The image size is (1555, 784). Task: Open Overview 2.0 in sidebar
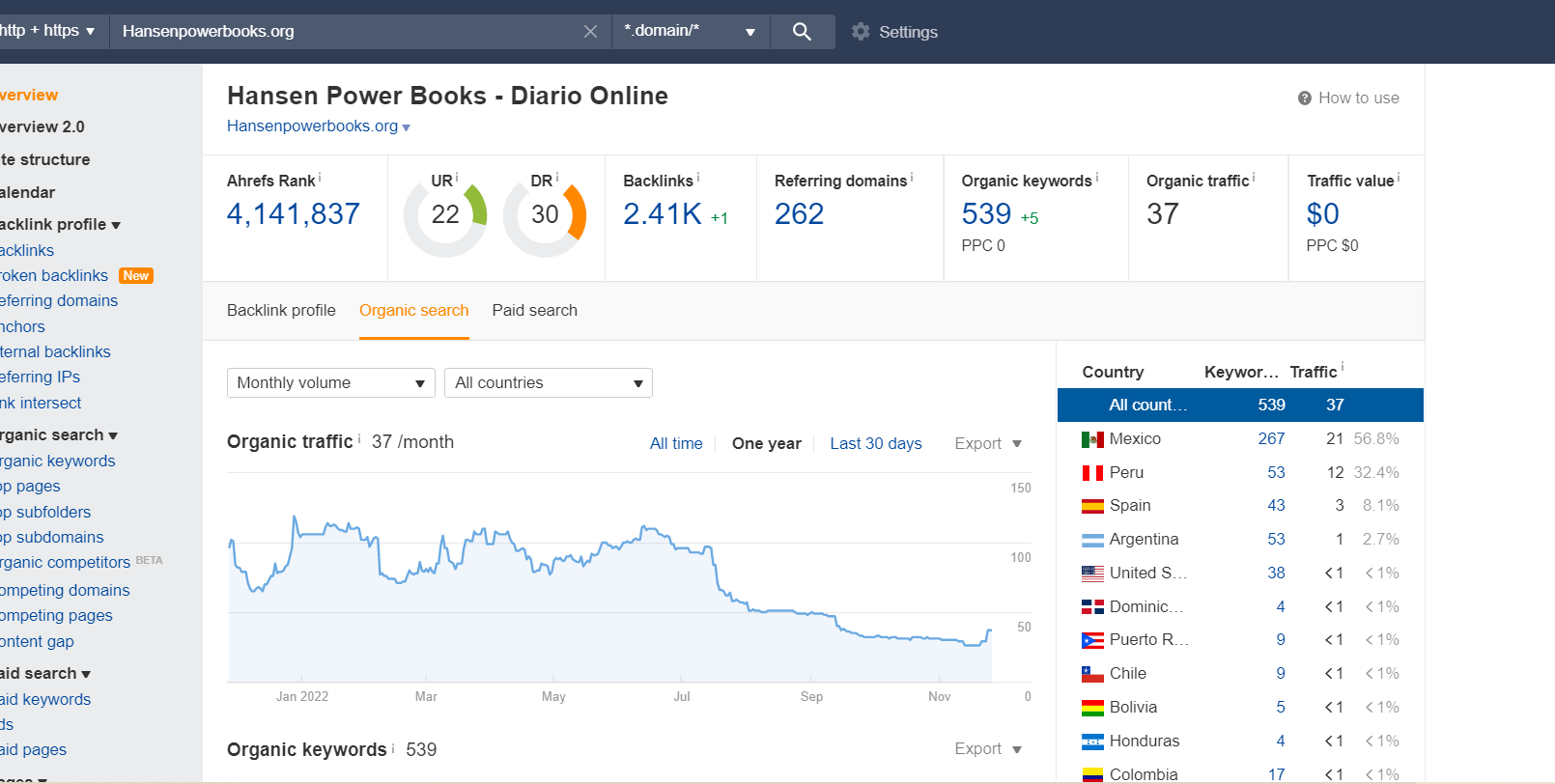(42, 126)
